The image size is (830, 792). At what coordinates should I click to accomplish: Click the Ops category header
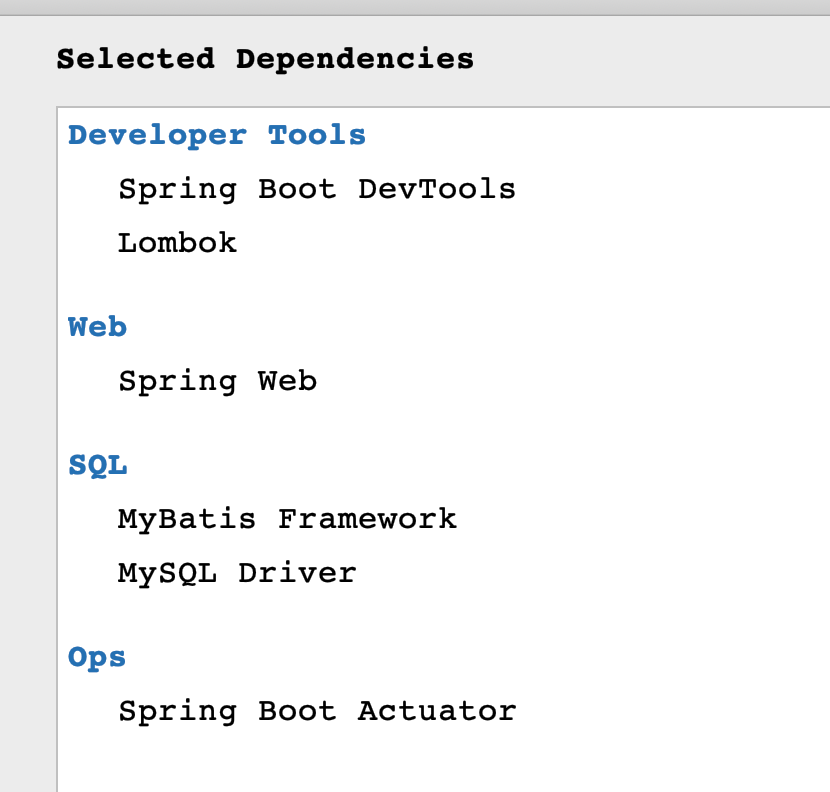coord(97,657)
